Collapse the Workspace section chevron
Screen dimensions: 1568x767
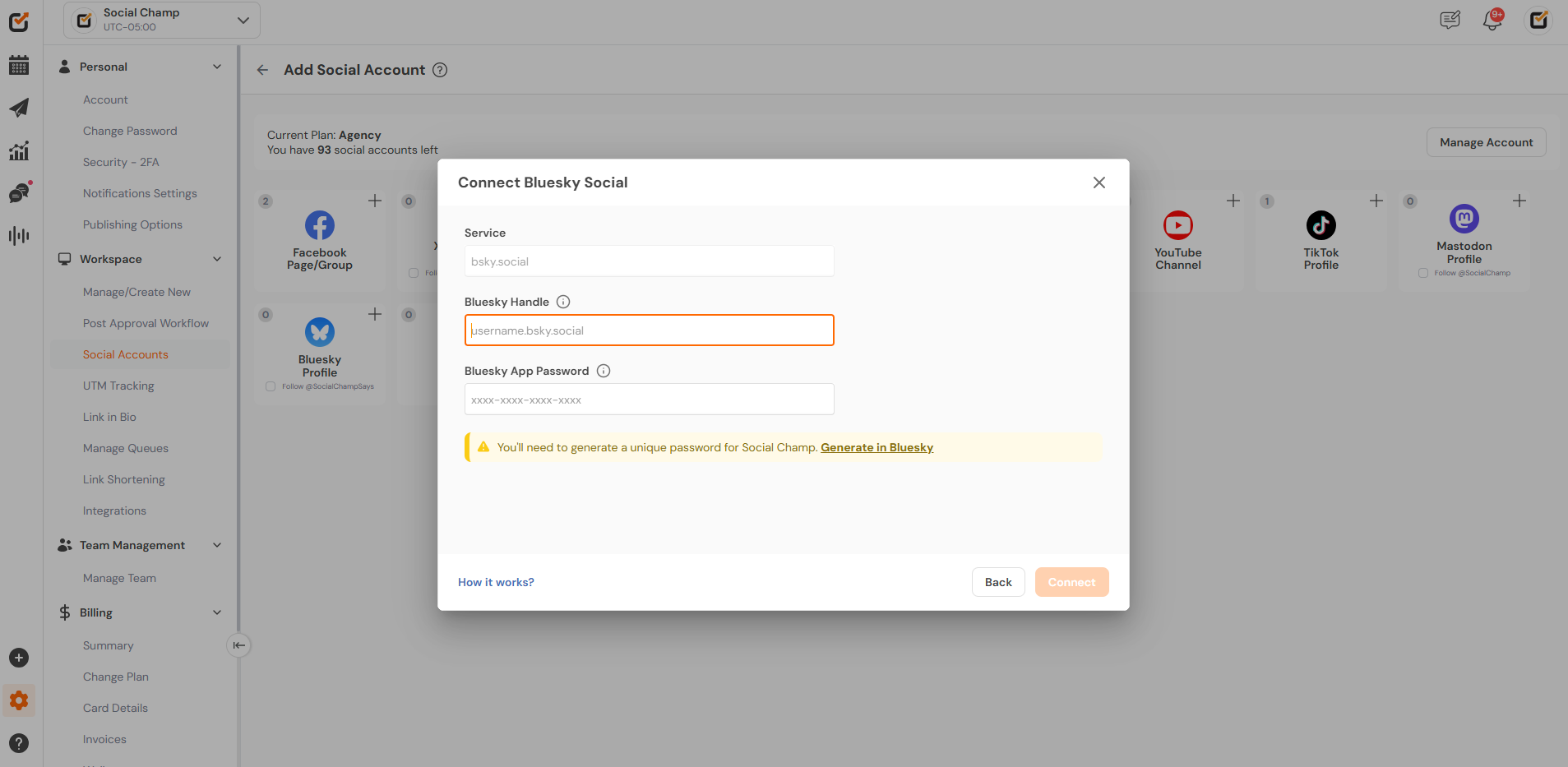(x=217, y=259)
